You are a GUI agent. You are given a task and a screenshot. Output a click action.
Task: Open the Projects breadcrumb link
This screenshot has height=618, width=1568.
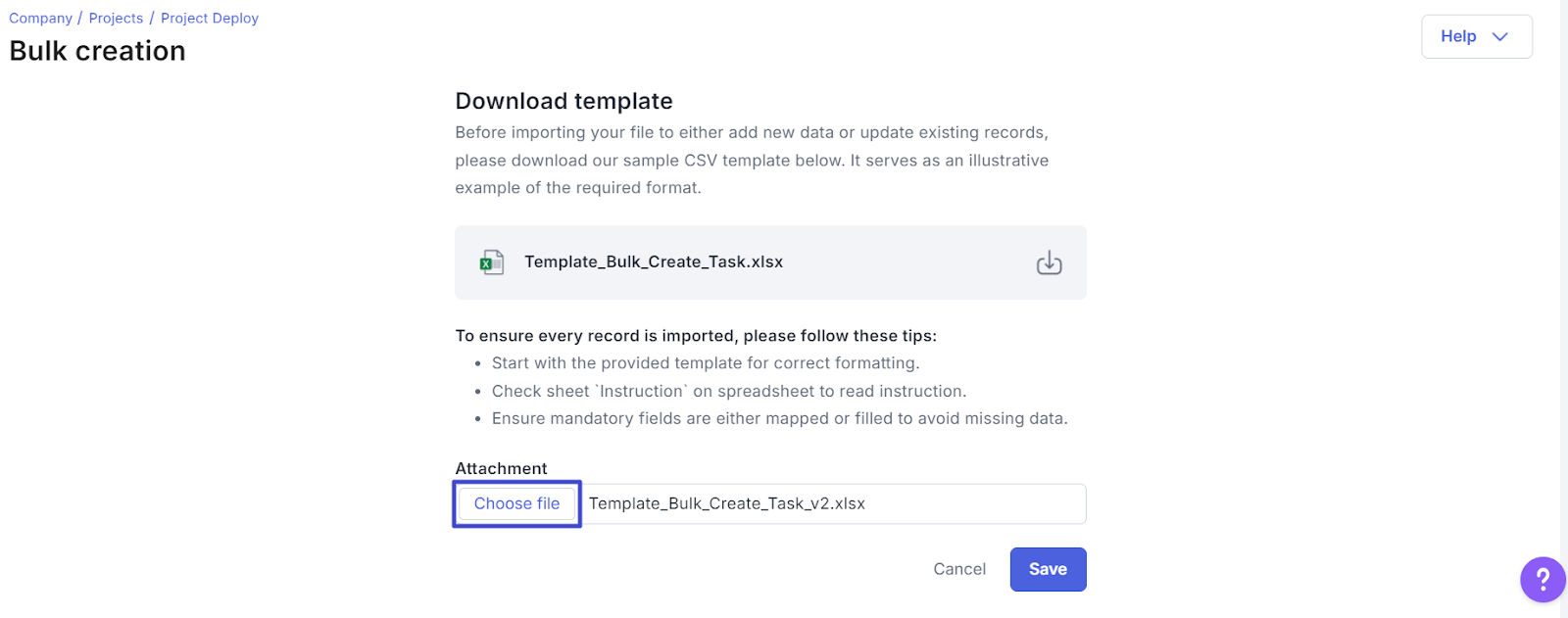pyautogui.click(x=116, y=19)
